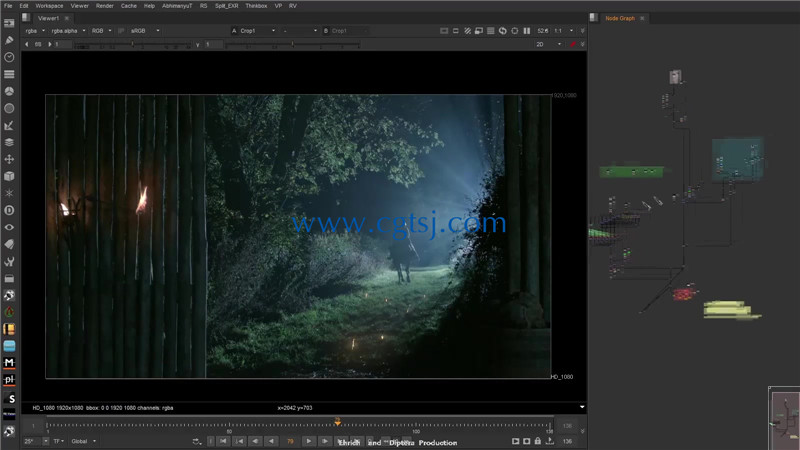Jump to the first frame button
The width and height of the screenshot is (800, 450).
point(223,441)
